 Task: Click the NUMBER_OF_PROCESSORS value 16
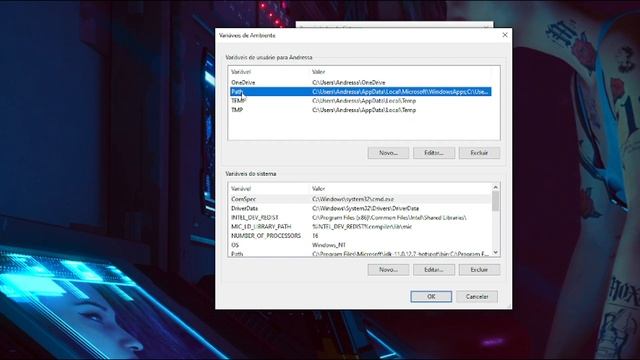coord(315,236)
